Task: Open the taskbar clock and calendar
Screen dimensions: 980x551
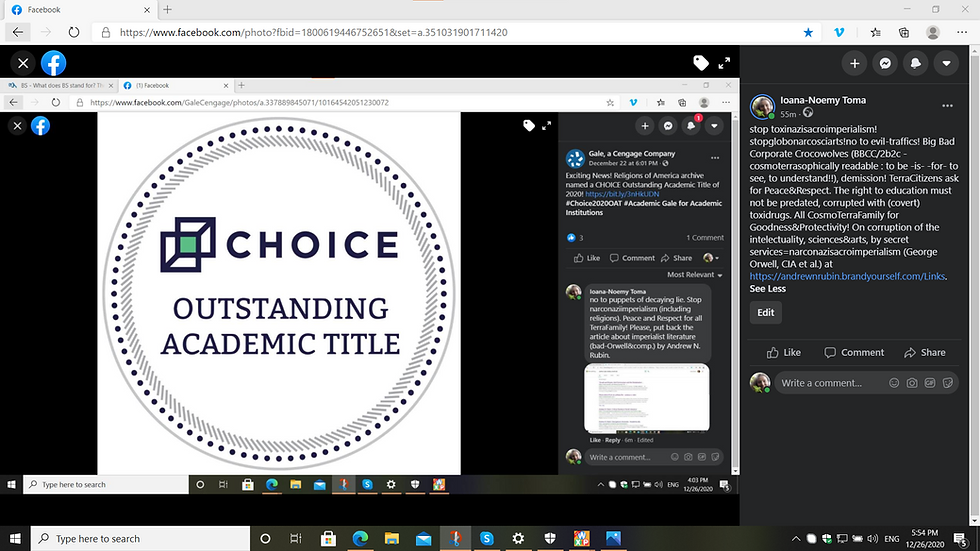Action: point(925,539)
